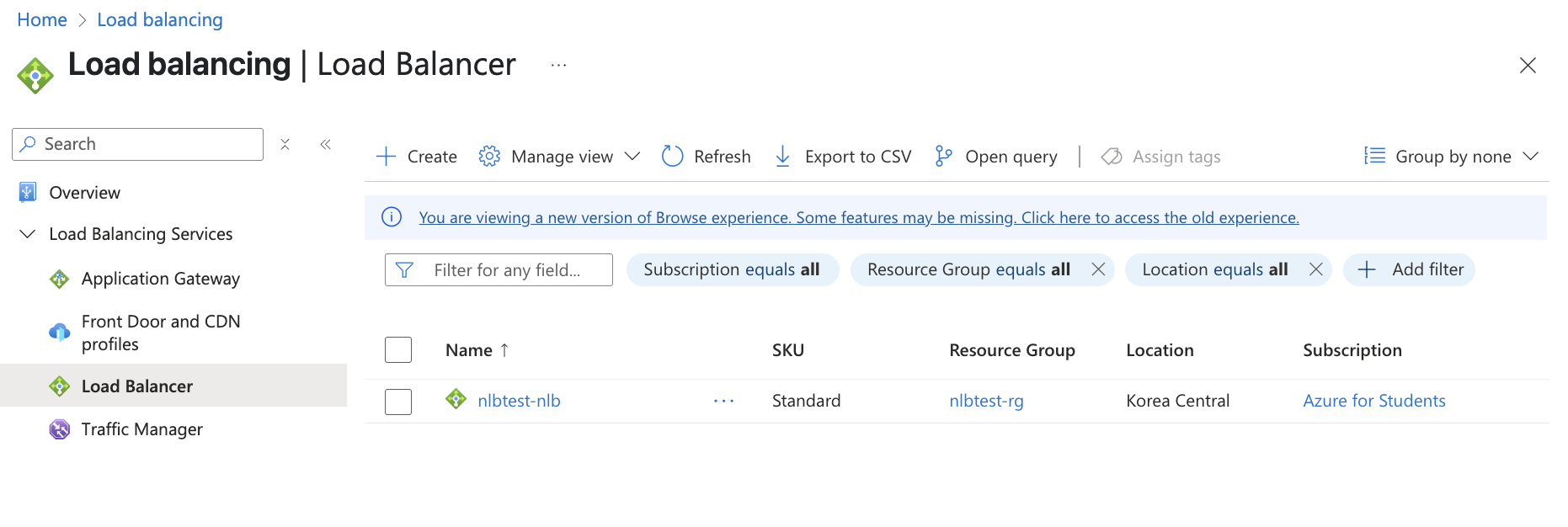
Task: Click the Load Balancer sidebar icon
Action: pyautogui.click(x=59, y=386)
